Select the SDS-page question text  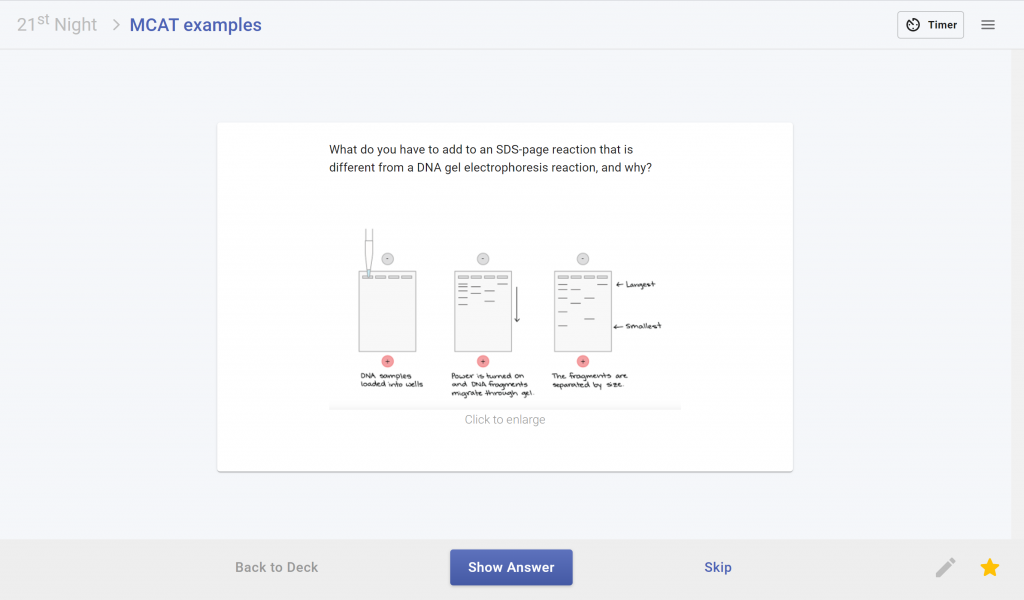click(490, 158)
